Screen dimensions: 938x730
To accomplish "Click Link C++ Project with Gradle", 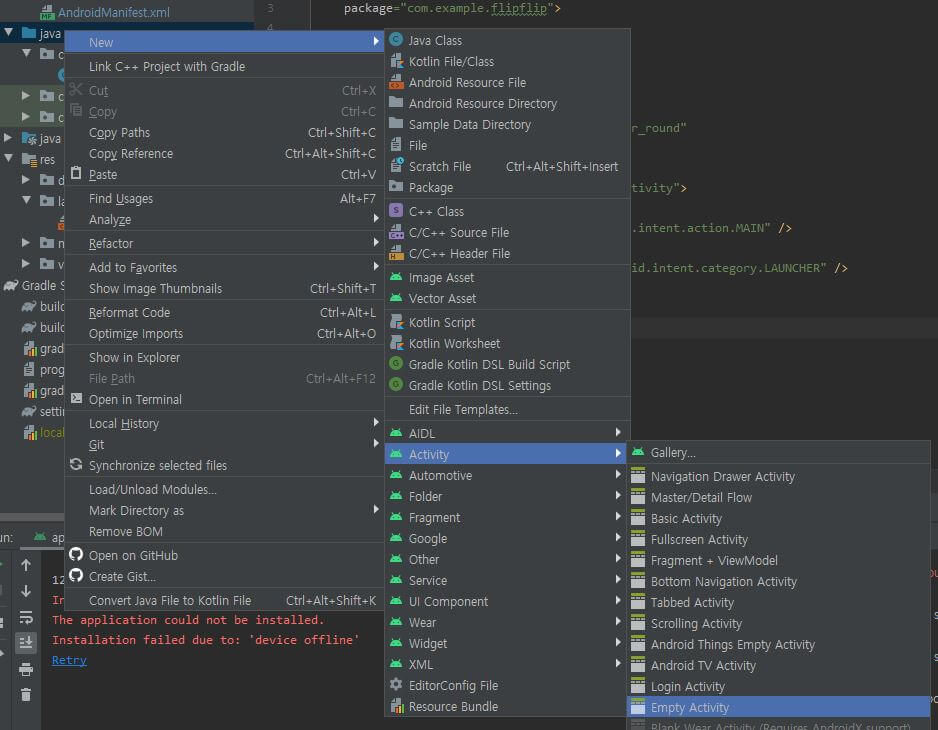I will [x=224, y=66].
